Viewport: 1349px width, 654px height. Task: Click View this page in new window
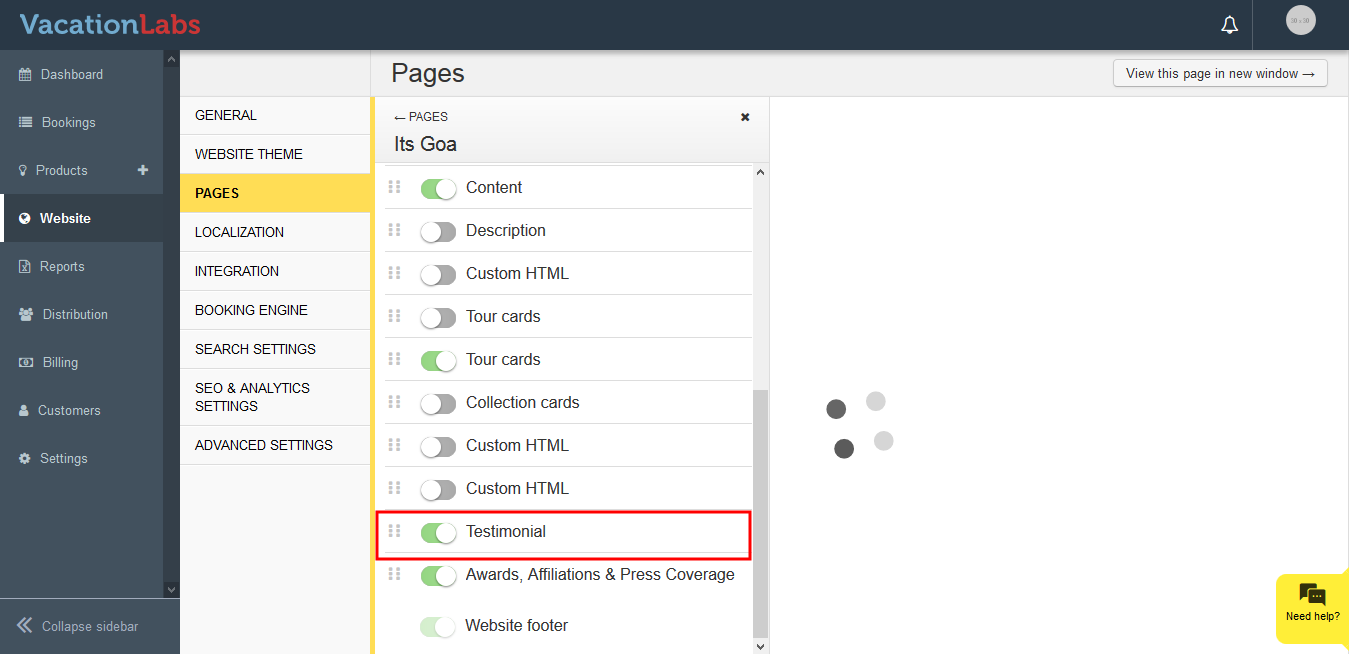point(1219,73)
